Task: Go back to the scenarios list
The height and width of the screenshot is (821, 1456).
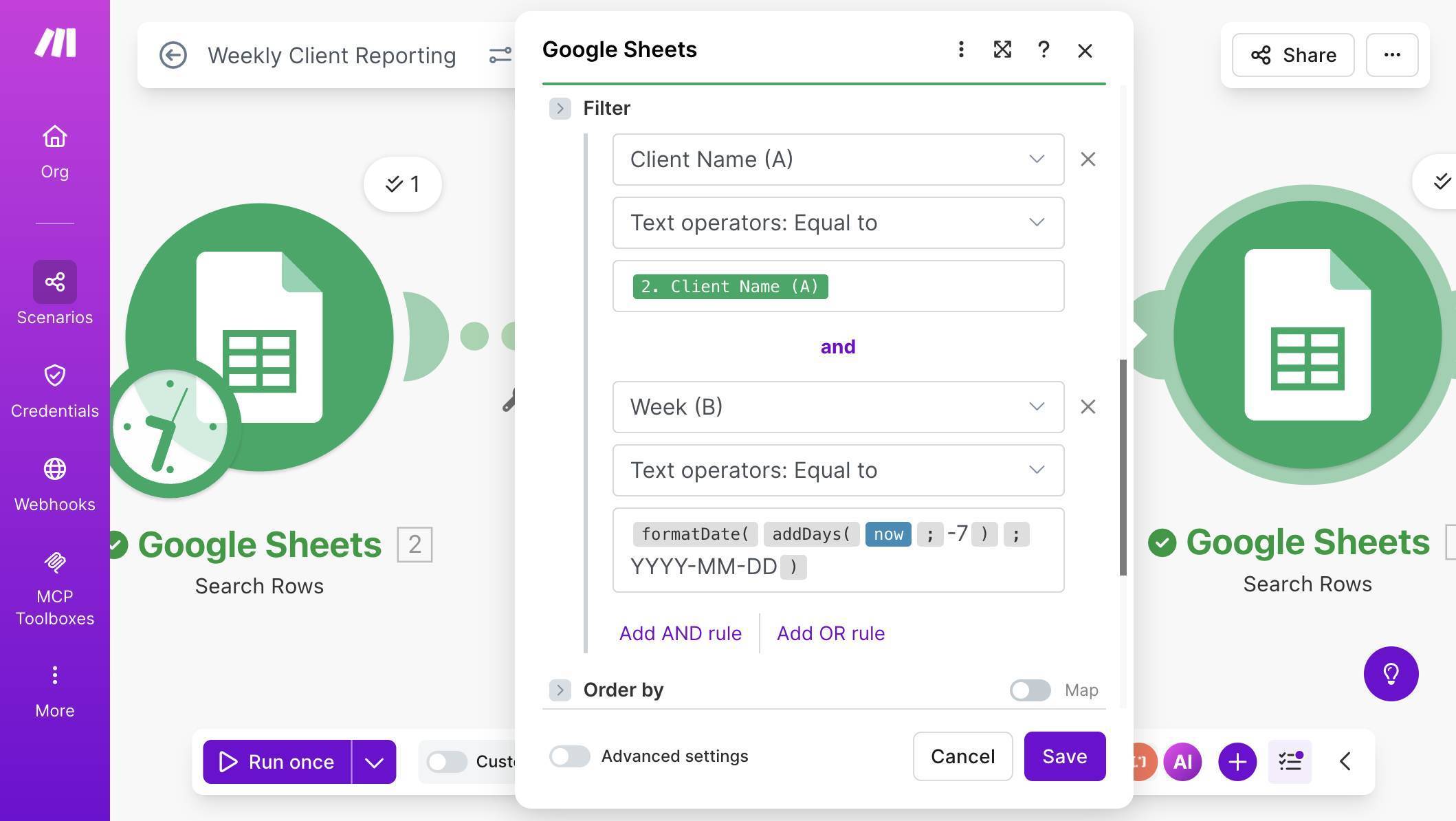Action: [174, 55]
